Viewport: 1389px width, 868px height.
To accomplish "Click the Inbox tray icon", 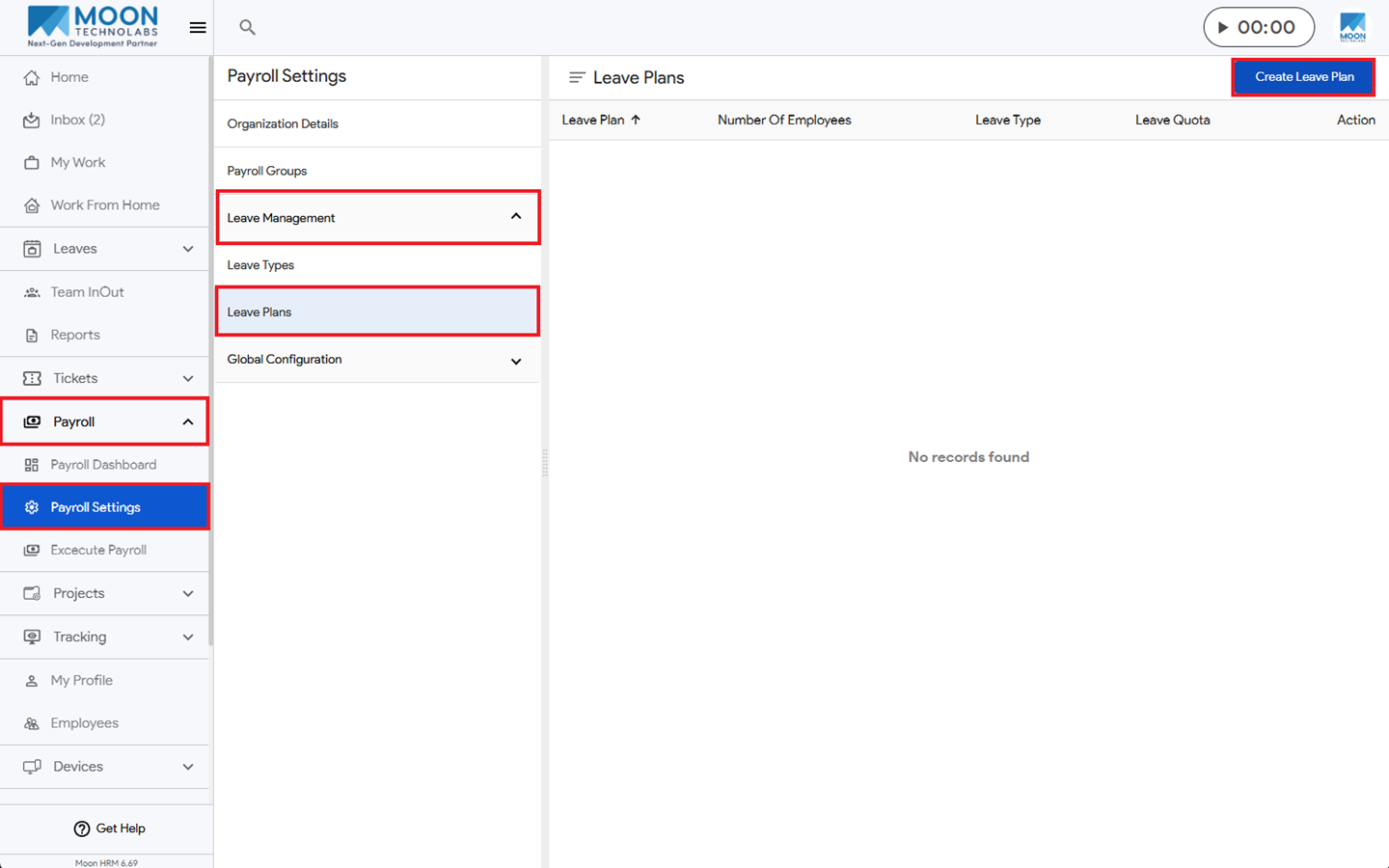I will (x=32, y=121).
